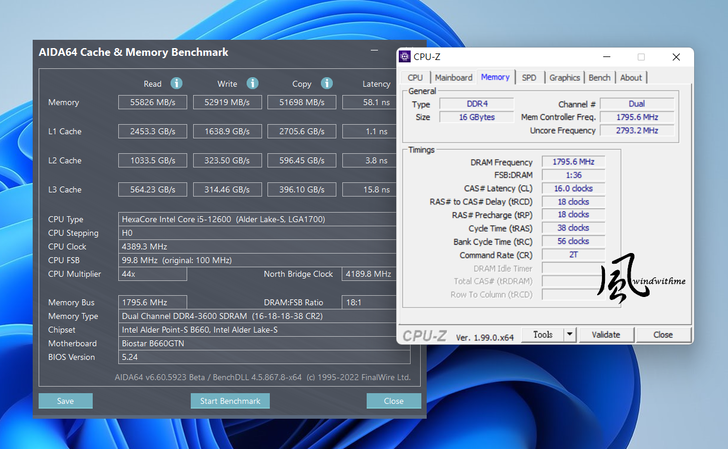Select the SPD tab
728x449 pixels.
click(529, 77)
